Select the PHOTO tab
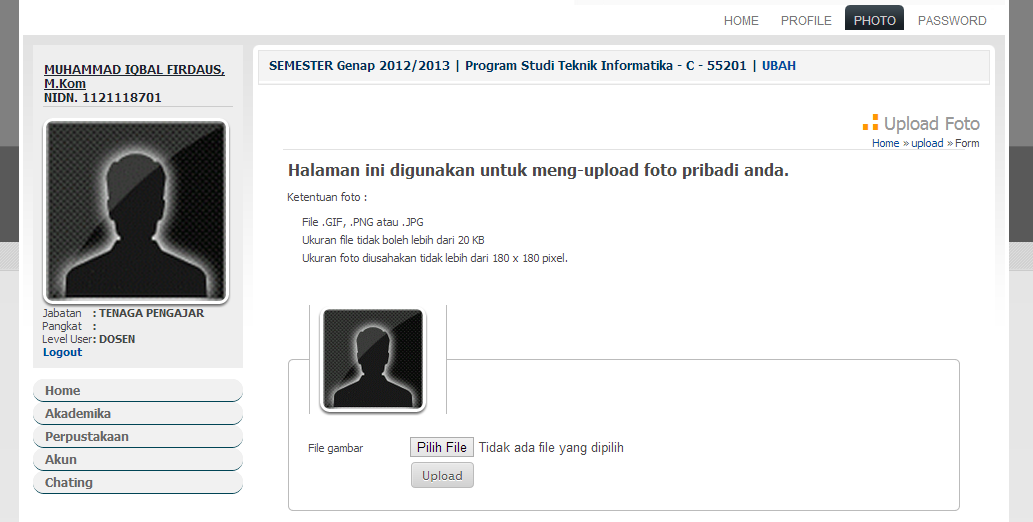The width and height of the screenshot is (1033, 522). click(x=874, y=20)
